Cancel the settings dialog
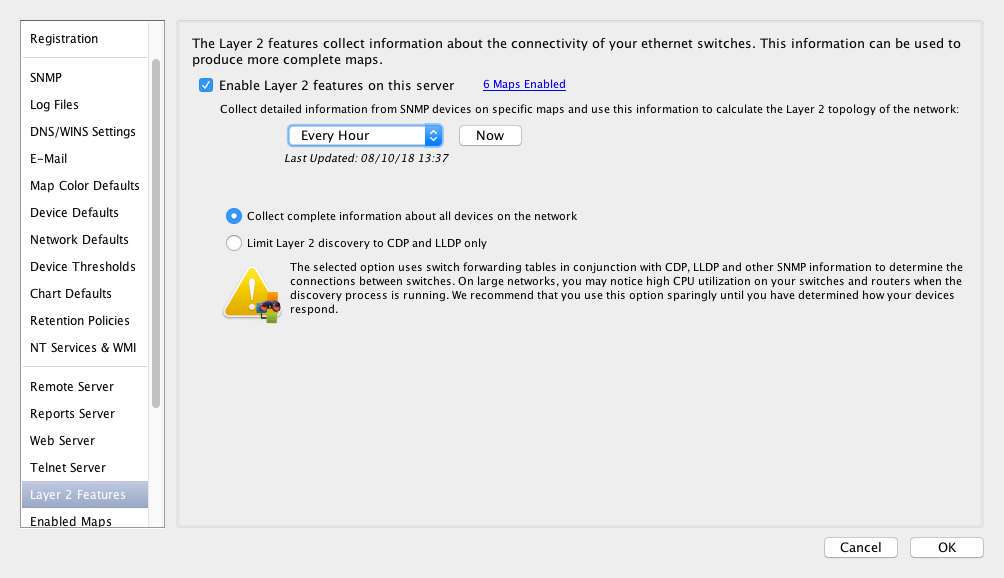The width and height of the screenshot is (1004, 578). [x=860, y=548]
